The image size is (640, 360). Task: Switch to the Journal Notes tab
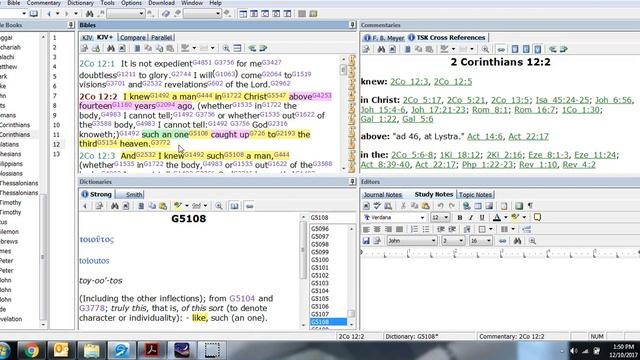(x=382, y=195)
